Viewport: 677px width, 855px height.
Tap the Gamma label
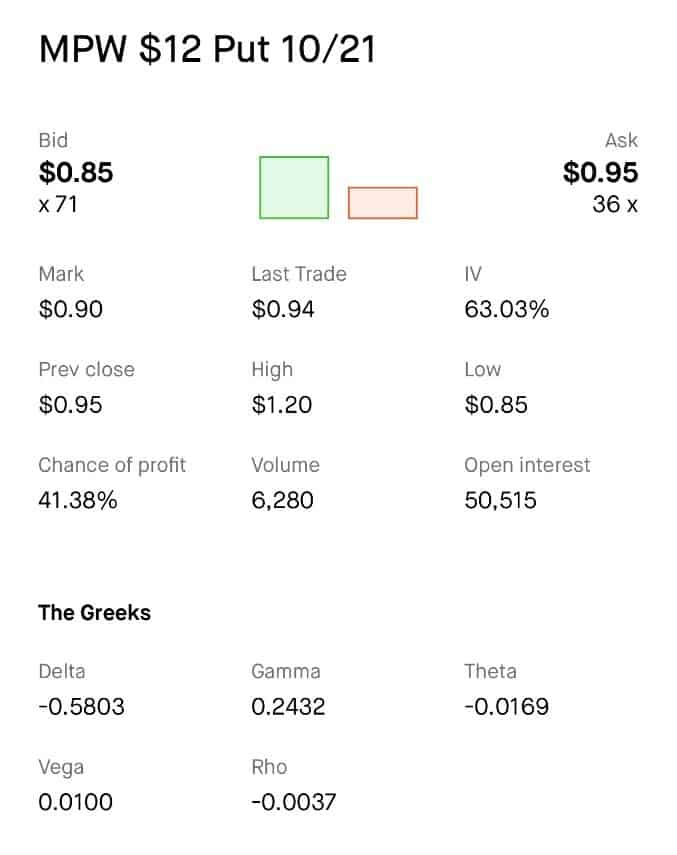(x=285, y=671)
